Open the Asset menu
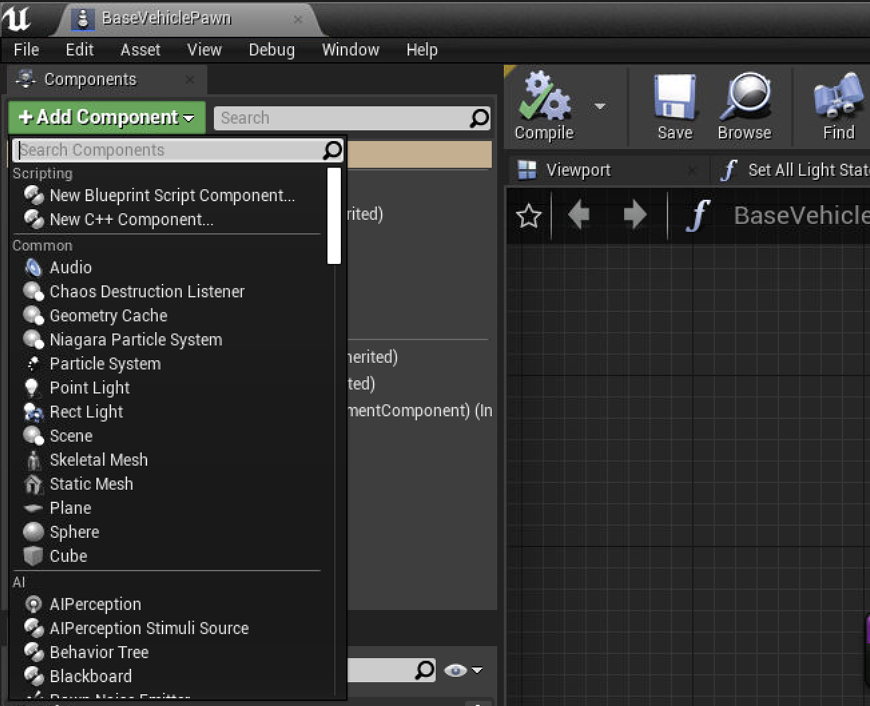870x706 pixels. click(140, 50)
